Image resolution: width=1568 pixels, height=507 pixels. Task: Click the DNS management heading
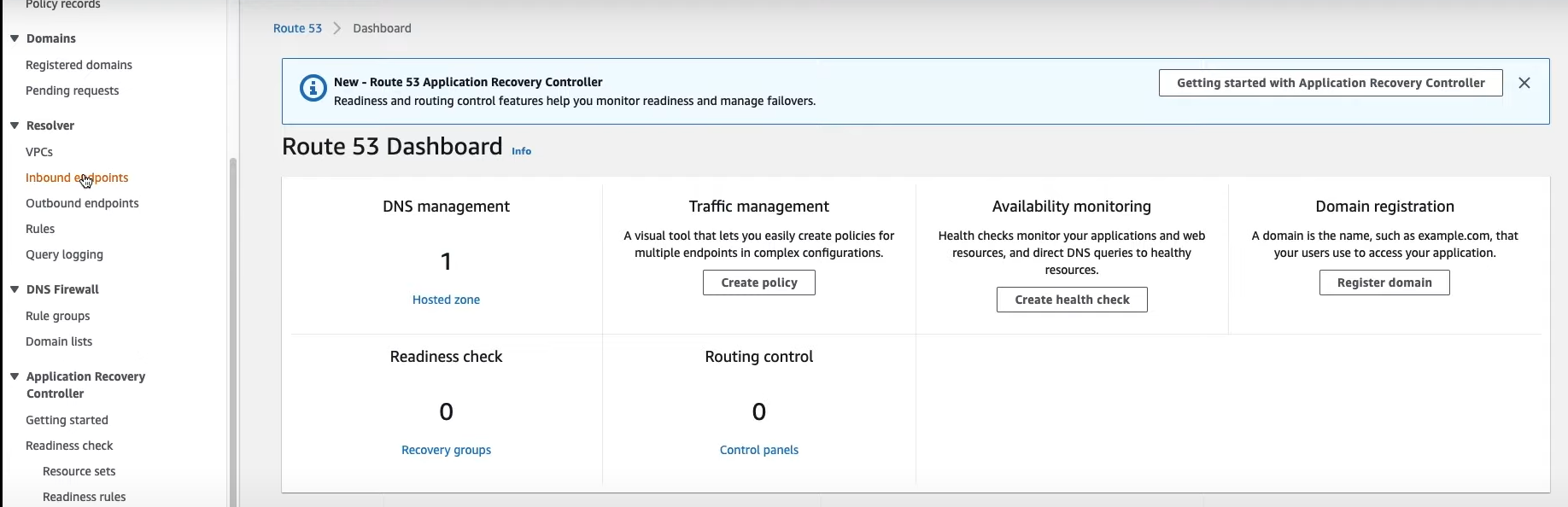(x=446, y=207)
